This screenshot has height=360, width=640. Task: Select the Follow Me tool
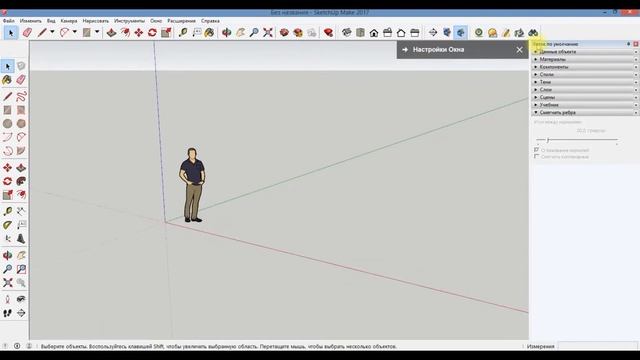(21, 181)
